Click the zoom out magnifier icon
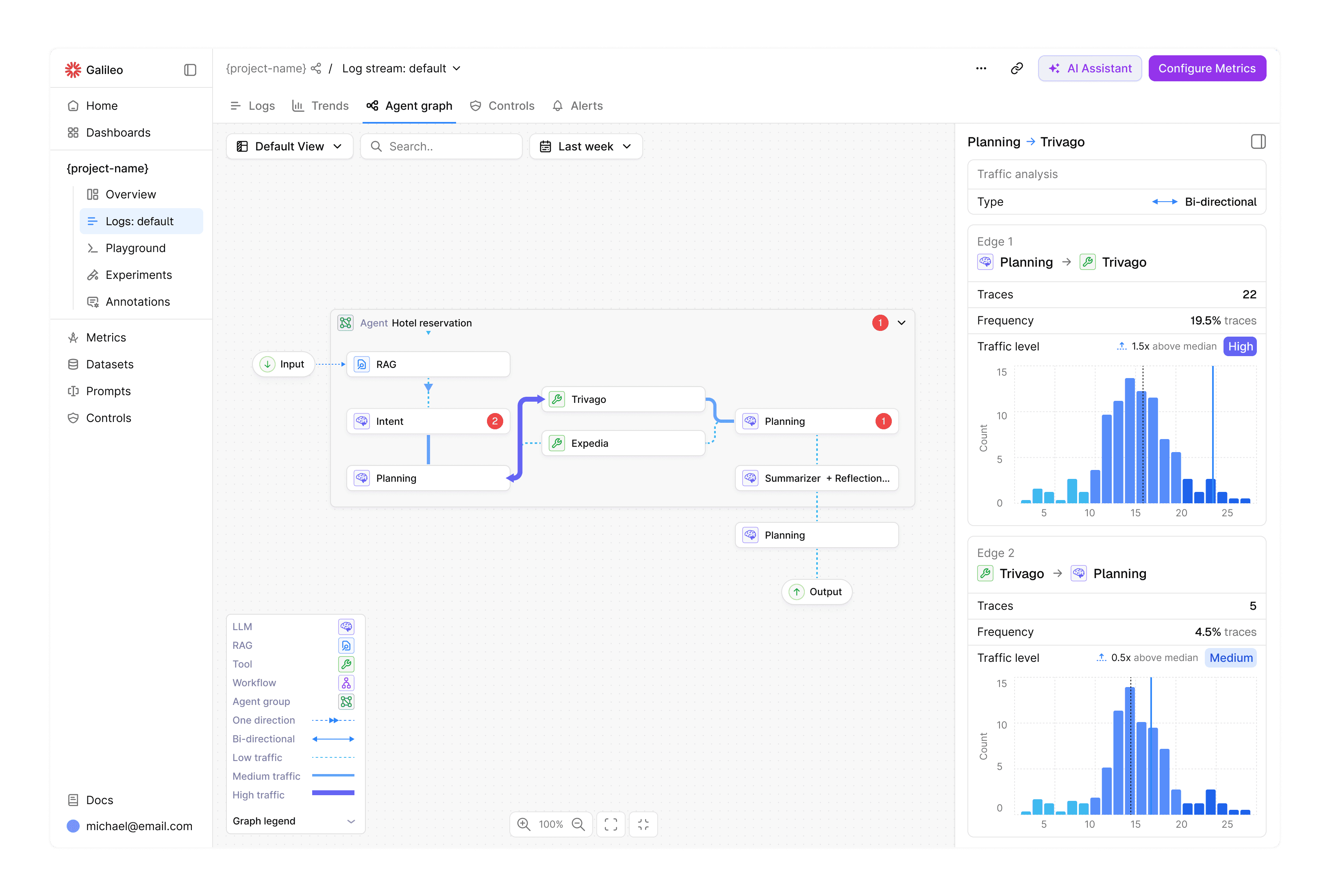The image size is (1330, 896). pyautogui.click(x=578, y=824)
